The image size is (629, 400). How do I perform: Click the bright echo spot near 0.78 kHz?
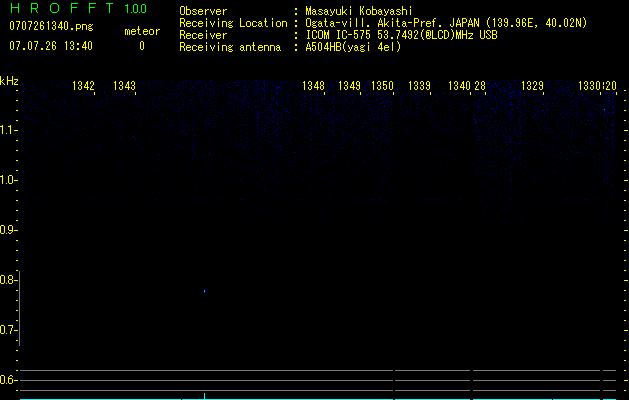pyautogui.click(x=205, y=291)
